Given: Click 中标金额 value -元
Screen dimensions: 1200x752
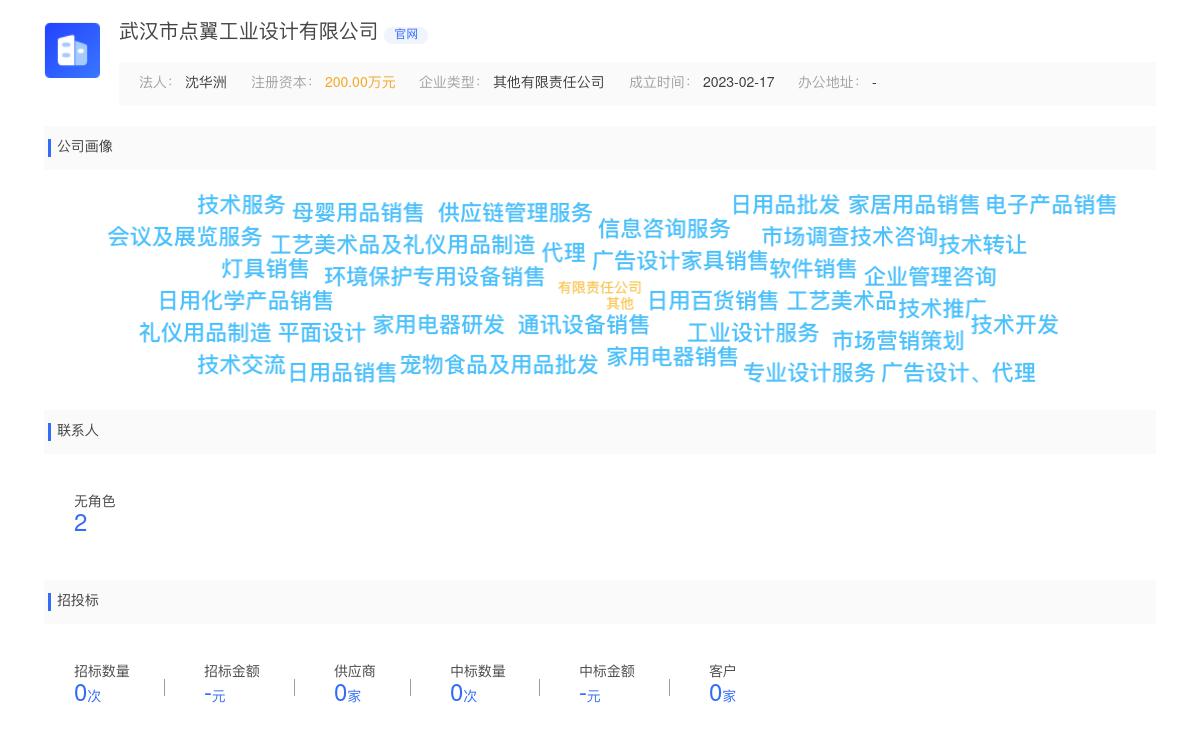Looking at the screenshot, I should pos(590,694).
